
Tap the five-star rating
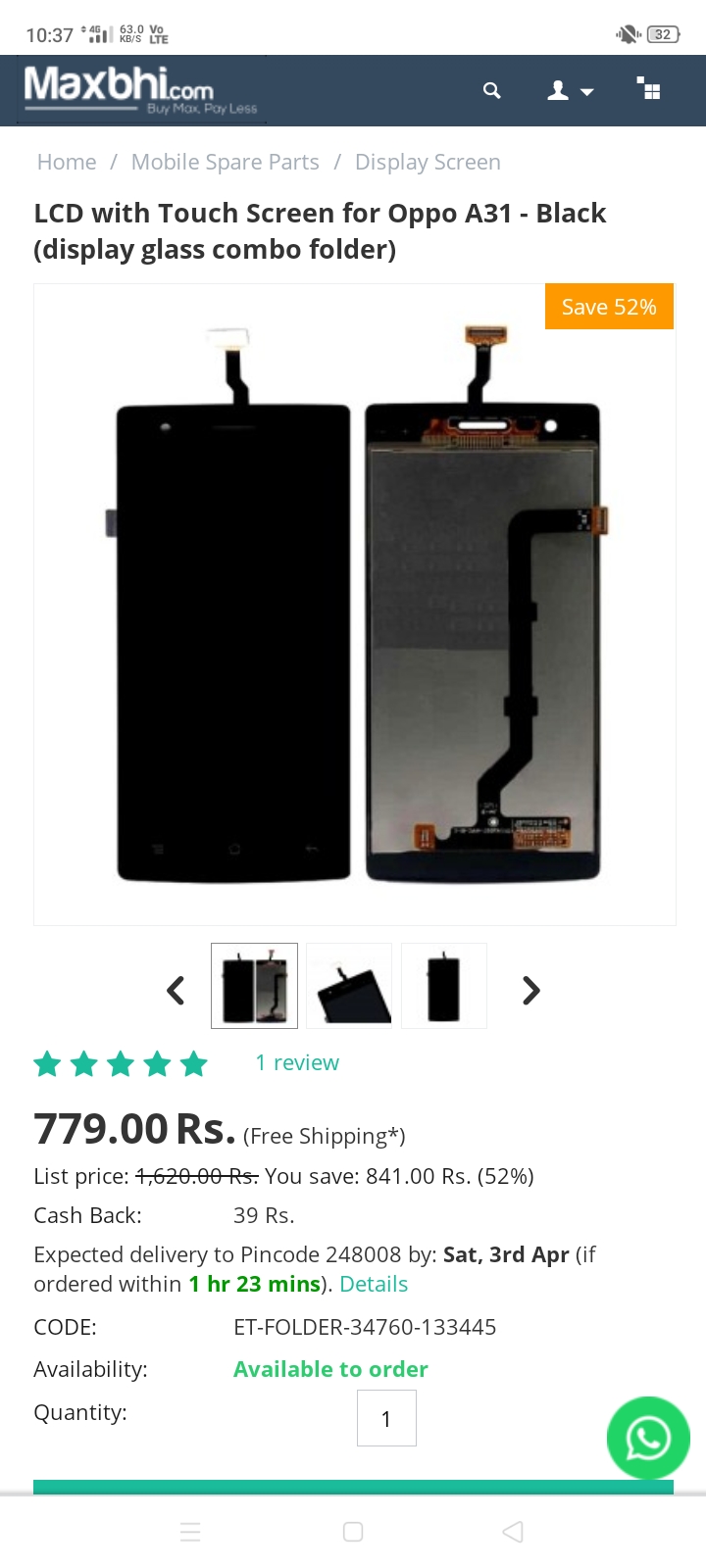(121, 1063)
